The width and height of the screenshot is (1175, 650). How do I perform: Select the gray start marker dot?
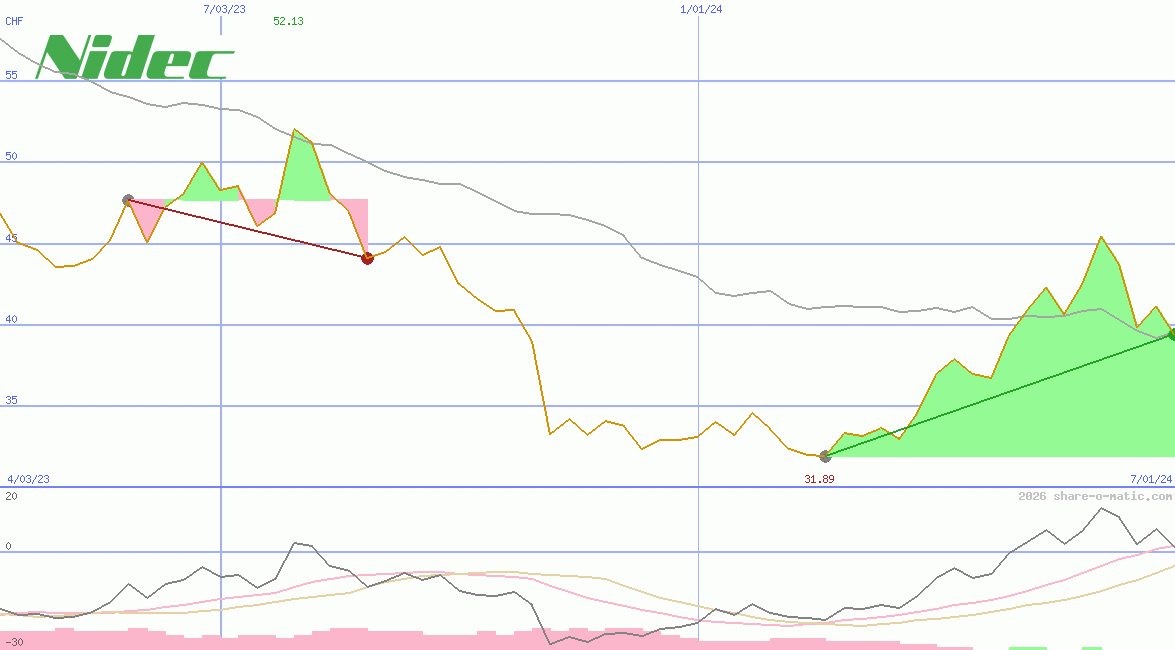127,199
